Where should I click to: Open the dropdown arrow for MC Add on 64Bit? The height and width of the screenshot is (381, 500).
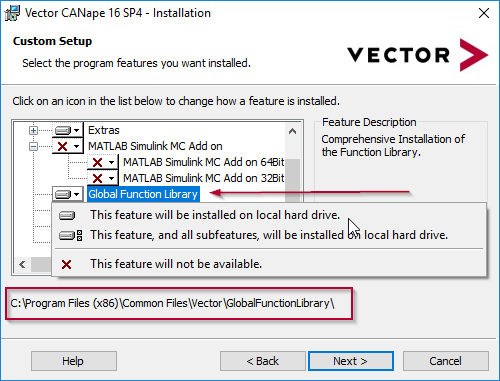click(111, 162)
